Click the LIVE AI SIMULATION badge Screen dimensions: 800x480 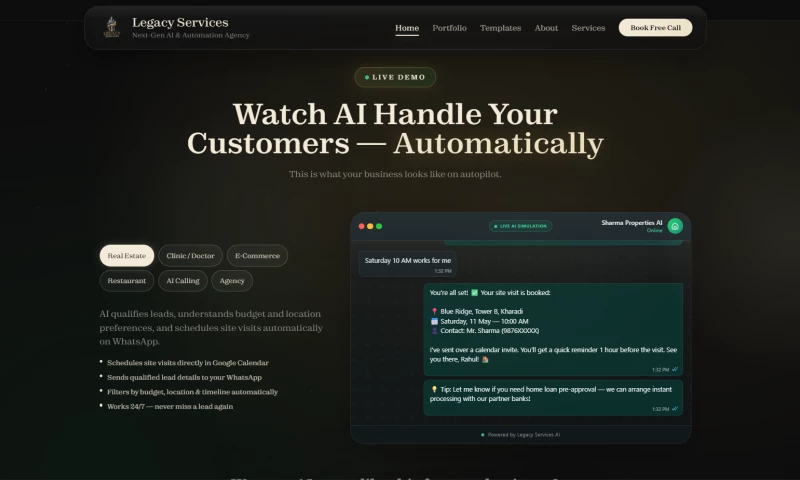pos(520,226)
